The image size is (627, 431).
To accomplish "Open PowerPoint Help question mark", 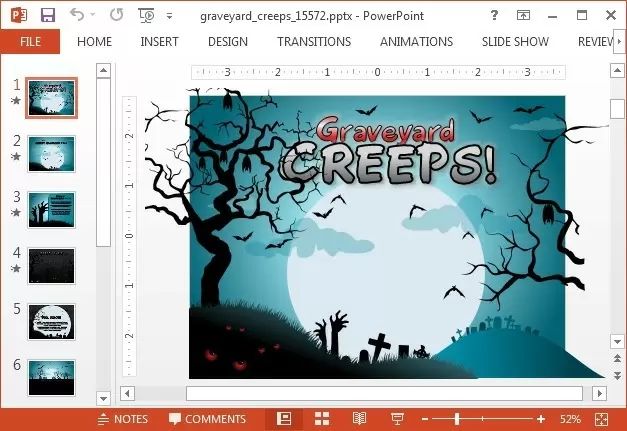I will pyautogui.click(x=496, y=16).
